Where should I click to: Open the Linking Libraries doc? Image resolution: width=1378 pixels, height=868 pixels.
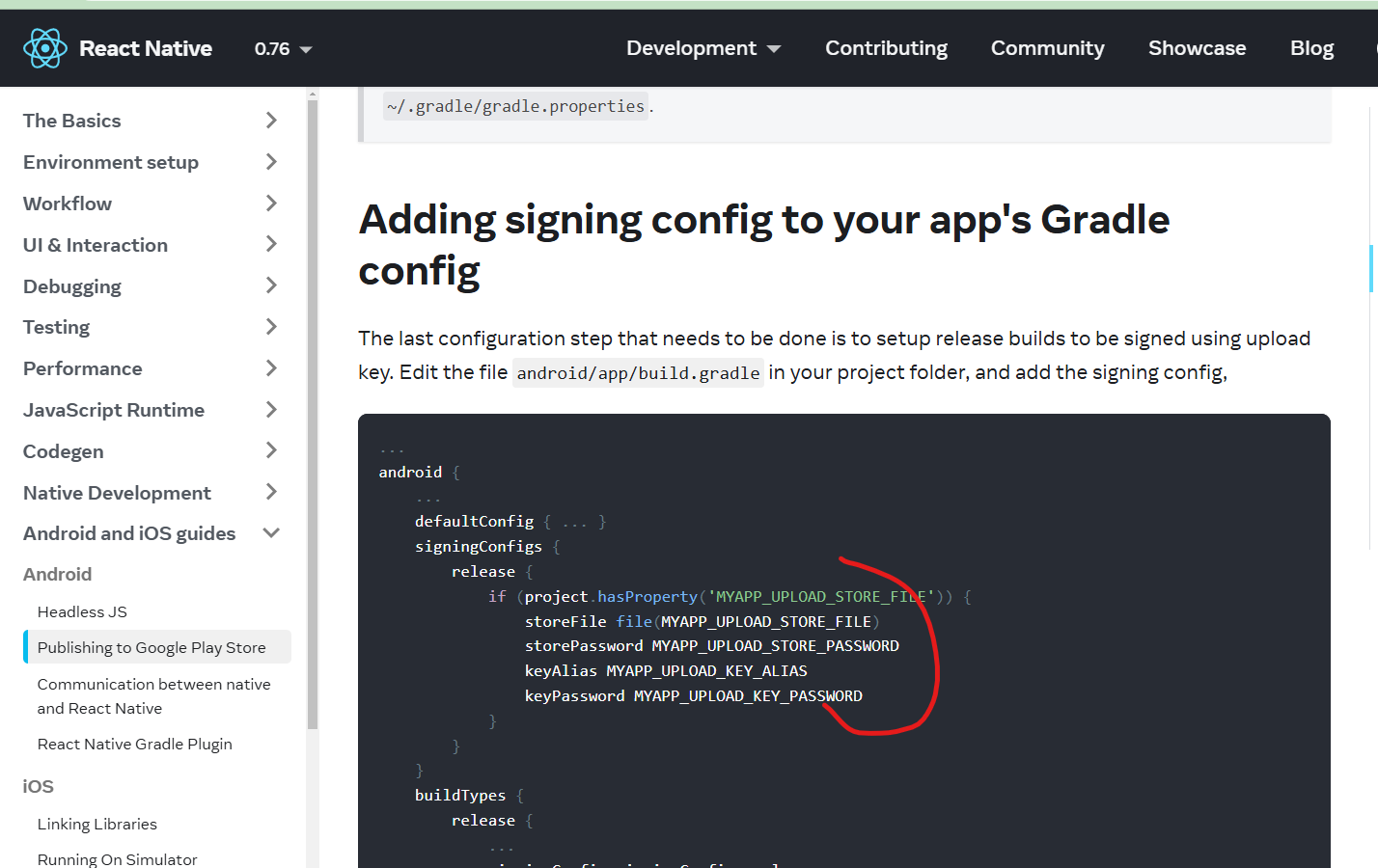97,824
